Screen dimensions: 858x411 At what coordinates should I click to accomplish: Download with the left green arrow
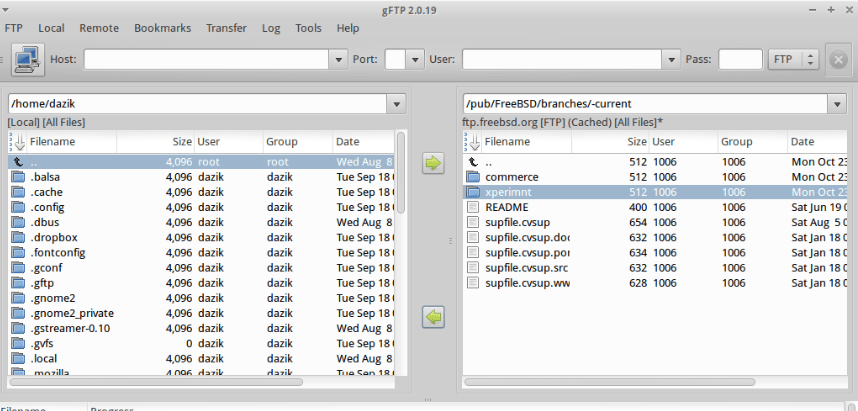tap(433, 317)
